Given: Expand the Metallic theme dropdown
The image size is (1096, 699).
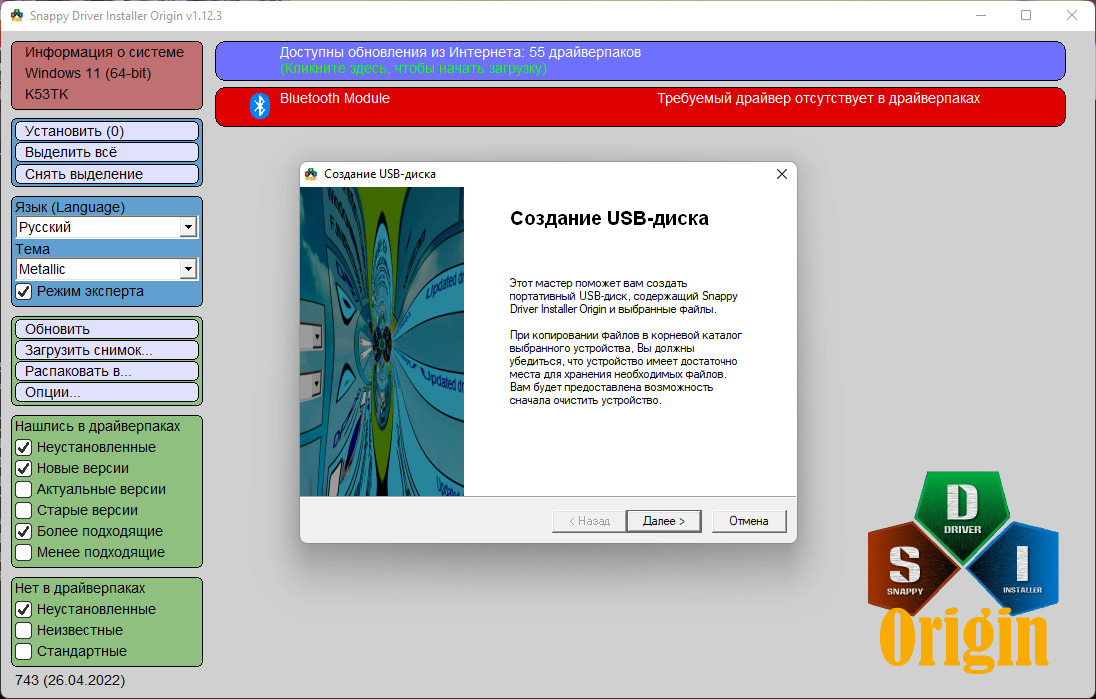Looking at the screenshot, I should (x=107, y=269).
